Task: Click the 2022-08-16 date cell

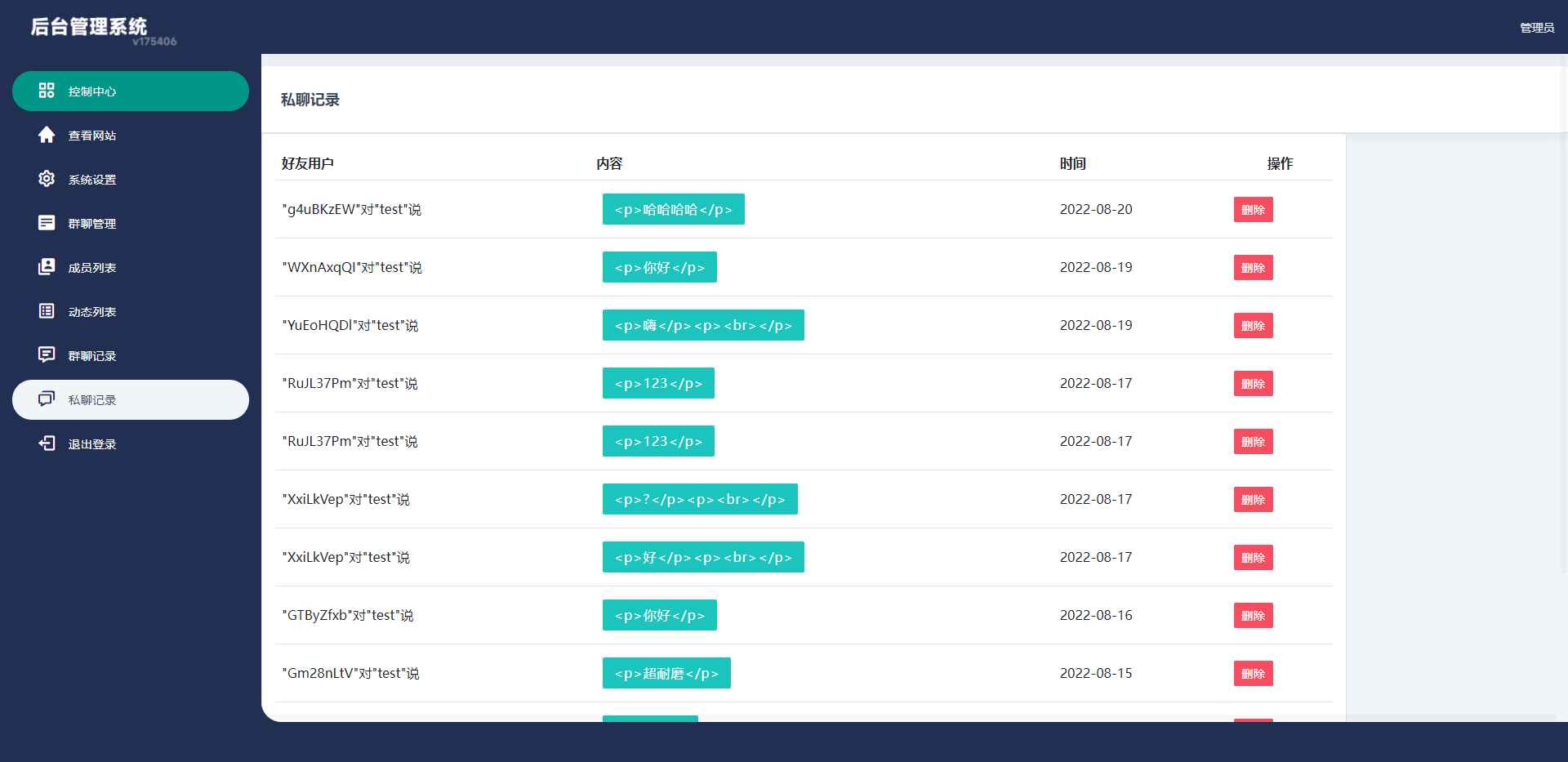Action: [x=1096, y=615]
